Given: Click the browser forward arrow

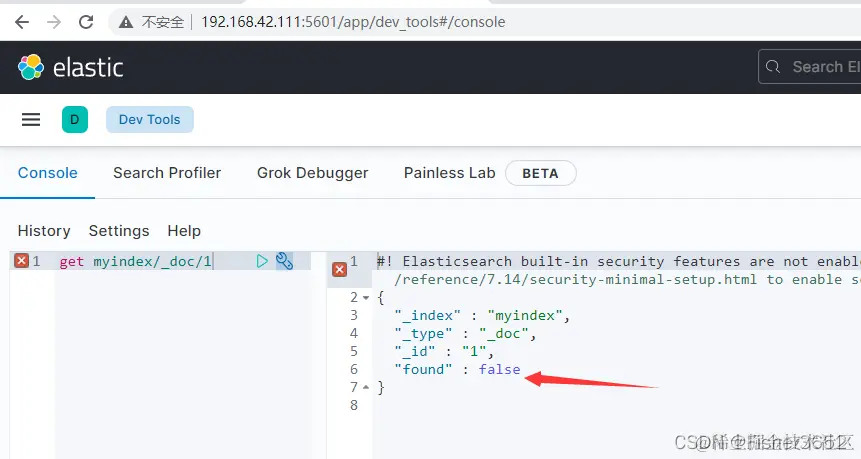Looking at the screenshot, I should [54, 22].
